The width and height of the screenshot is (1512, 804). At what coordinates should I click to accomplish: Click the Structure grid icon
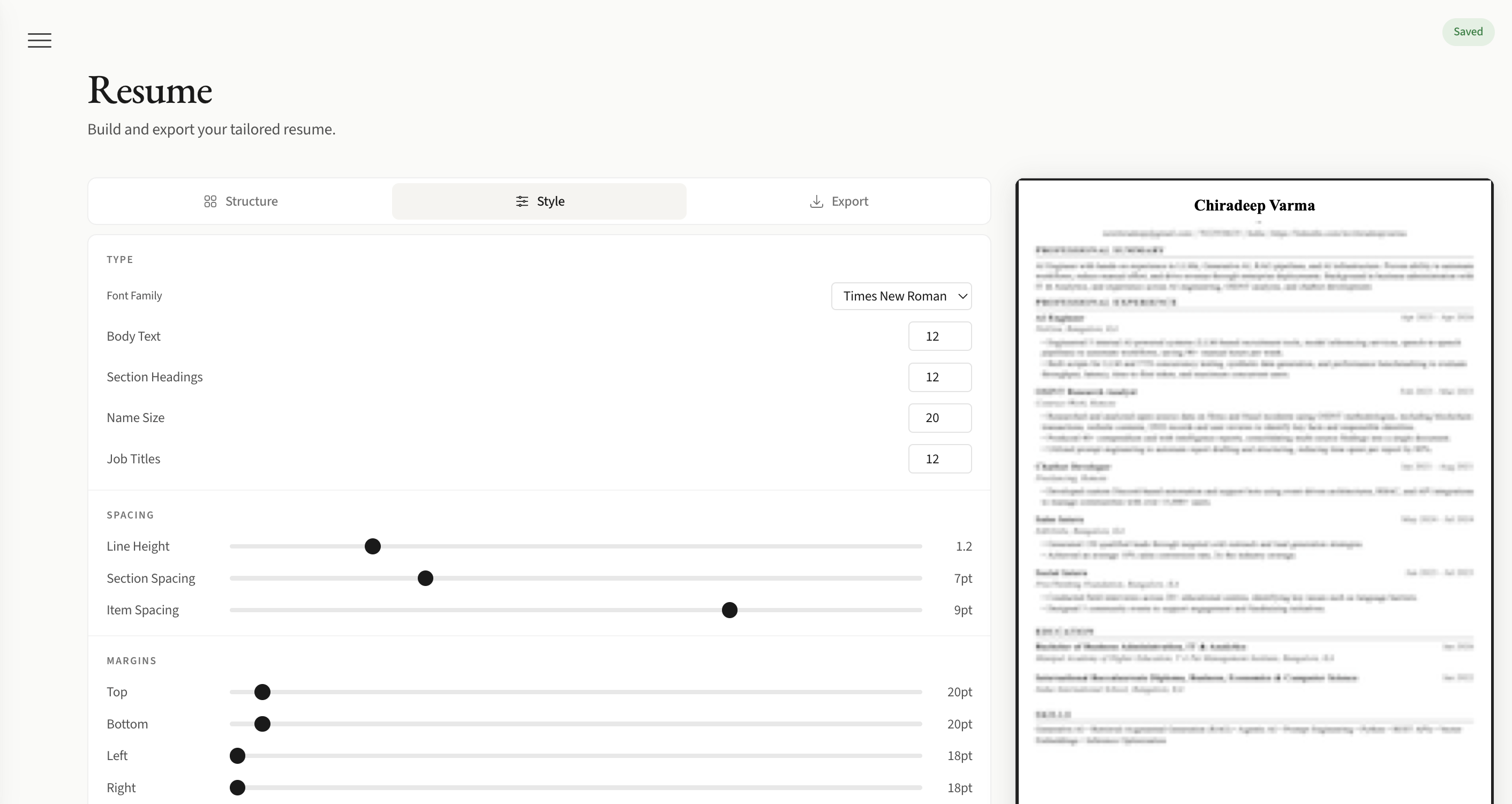click(x=210, y=201)
